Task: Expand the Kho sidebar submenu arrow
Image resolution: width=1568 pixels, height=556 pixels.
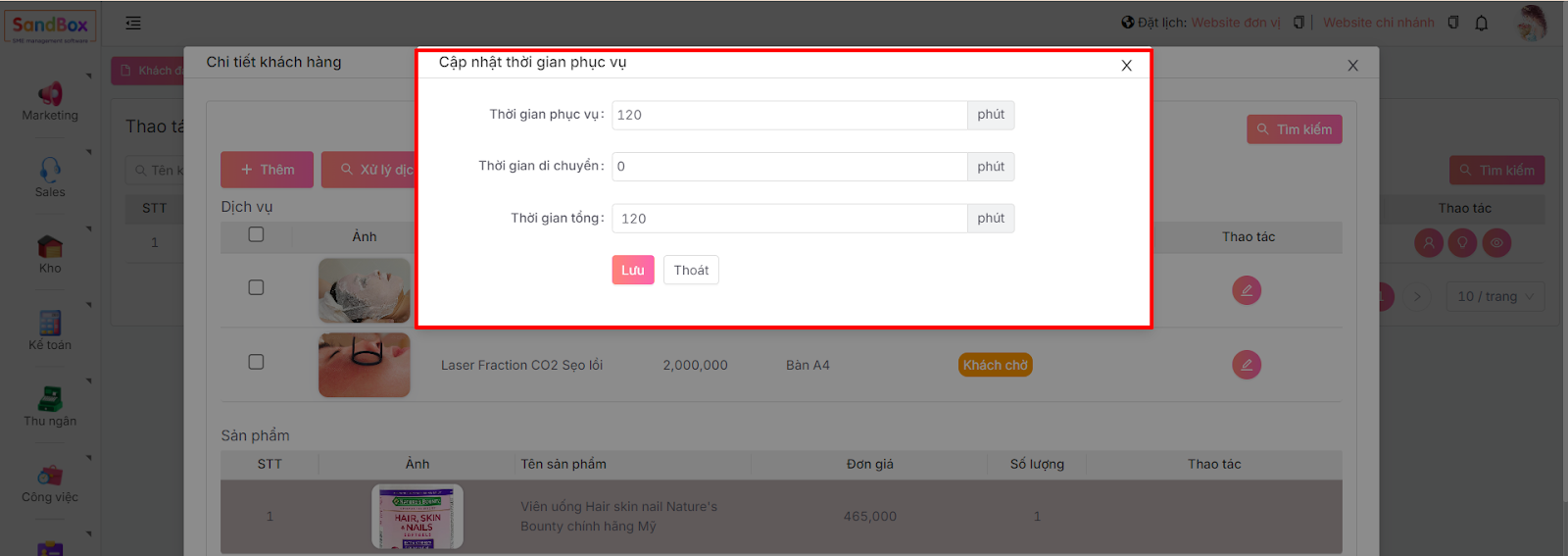Action: click(x=89, y=228)
